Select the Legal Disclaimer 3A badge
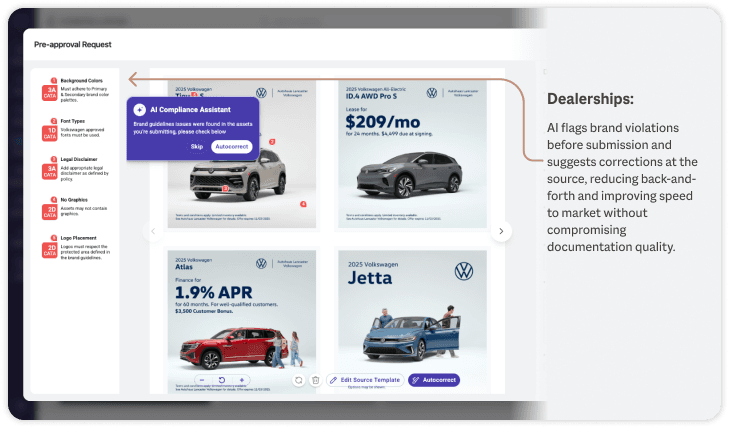 (50, 171)
